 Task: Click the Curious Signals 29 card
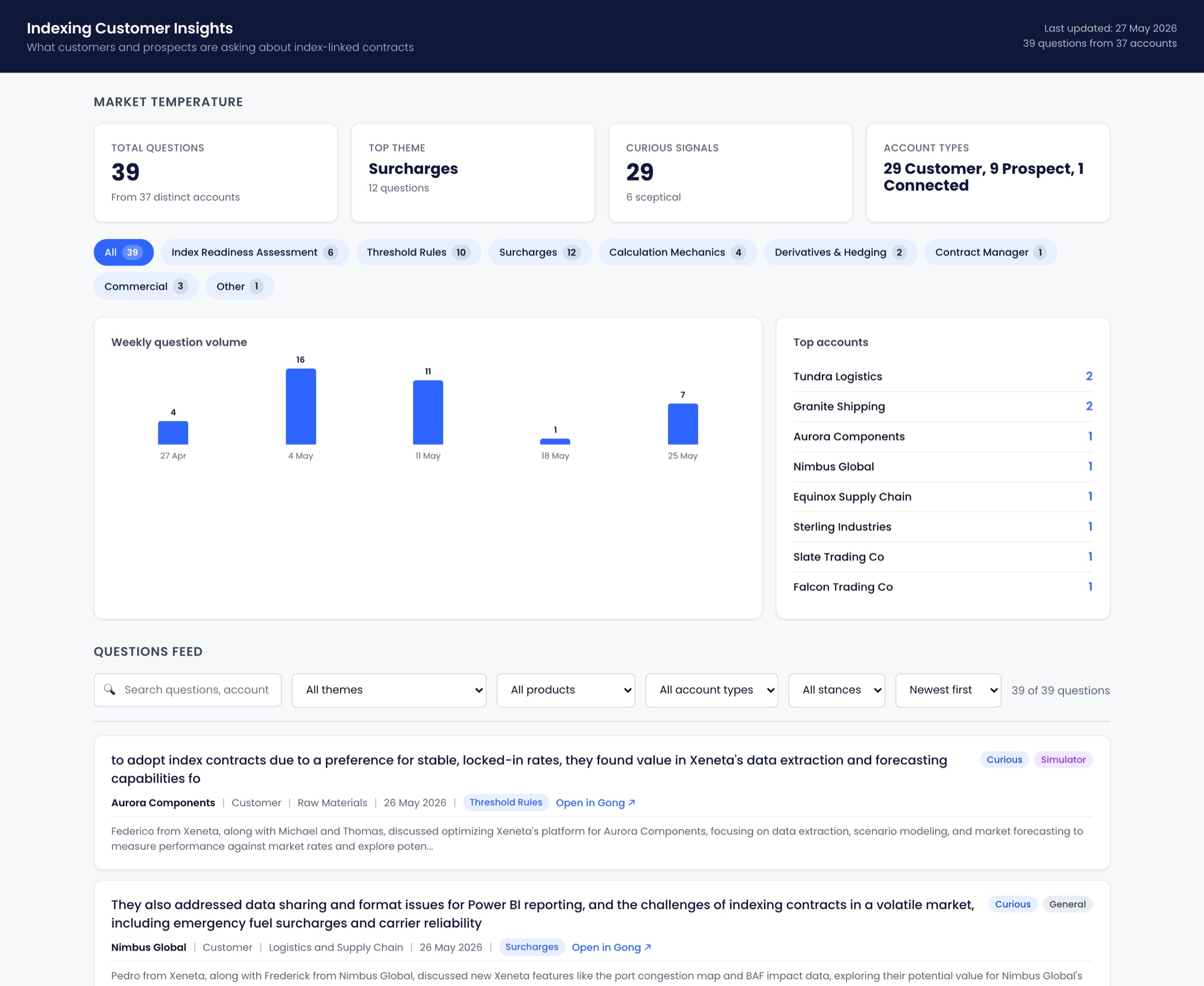[730, 173]
